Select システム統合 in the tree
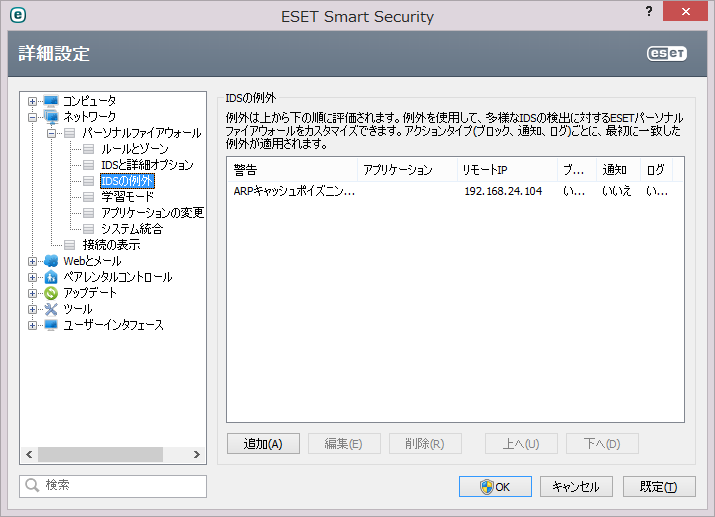The height and width of the screenshot is (517, 715). click(x=132, y=229)
